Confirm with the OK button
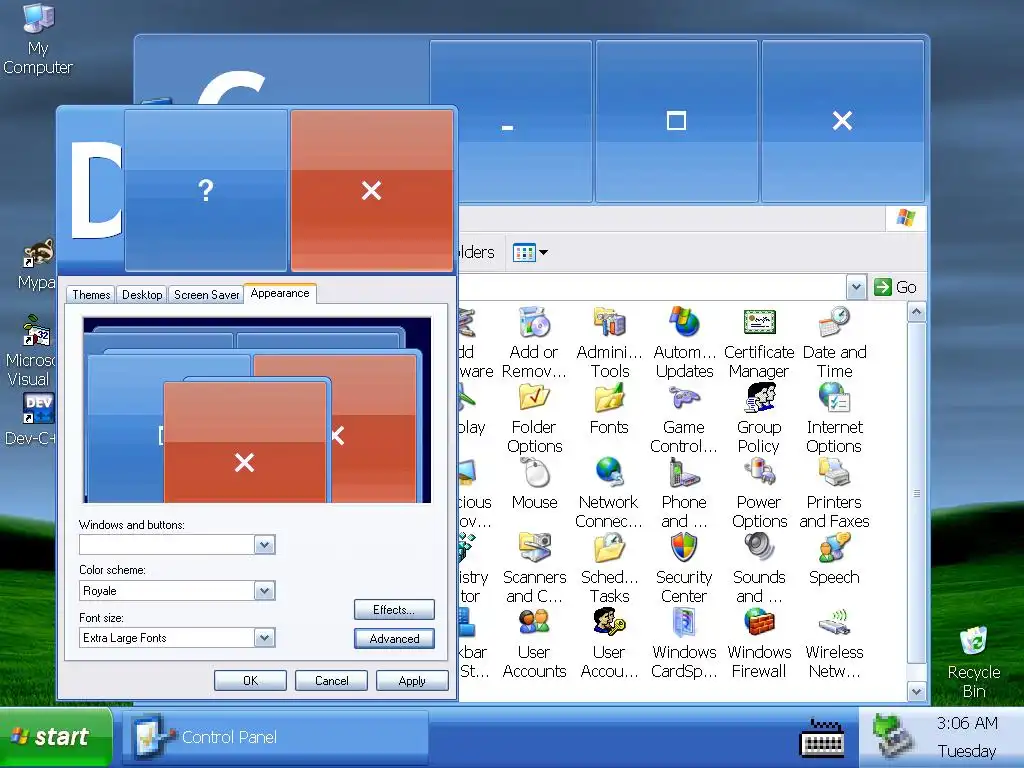Screen dimensions: 1024x768 coord(250,680)
